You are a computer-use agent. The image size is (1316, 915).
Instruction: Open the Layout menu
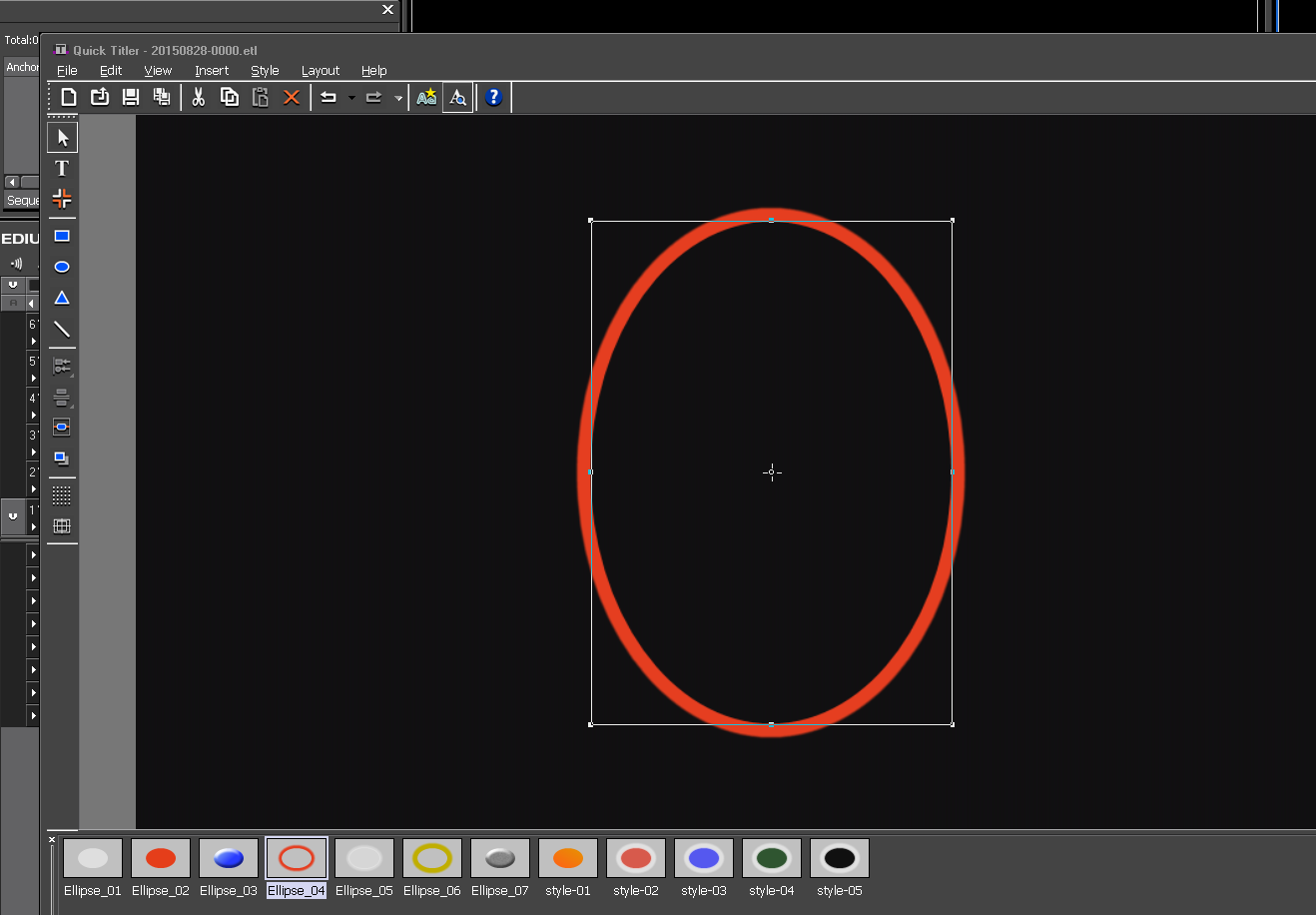click(x=320, y=71)
